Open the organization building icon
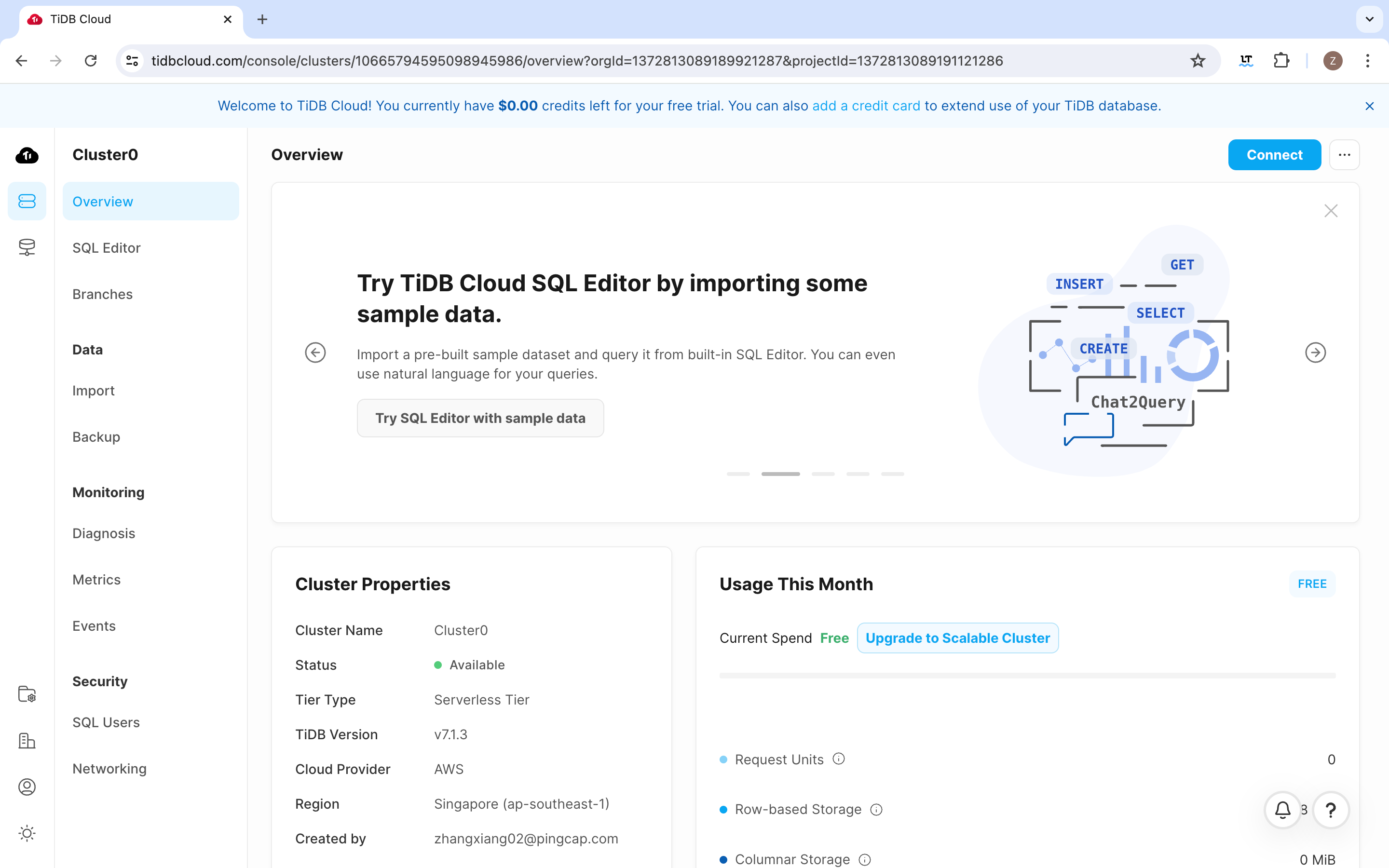The width and height of the screenshot is (1389, 868). click(27, 741)
